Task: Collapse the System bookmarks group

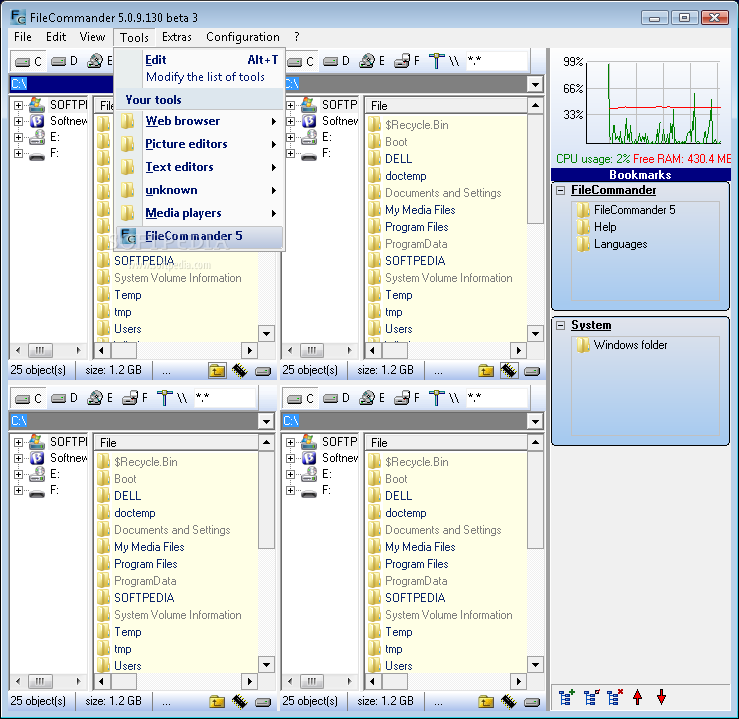Action: [x=561, y=326]
